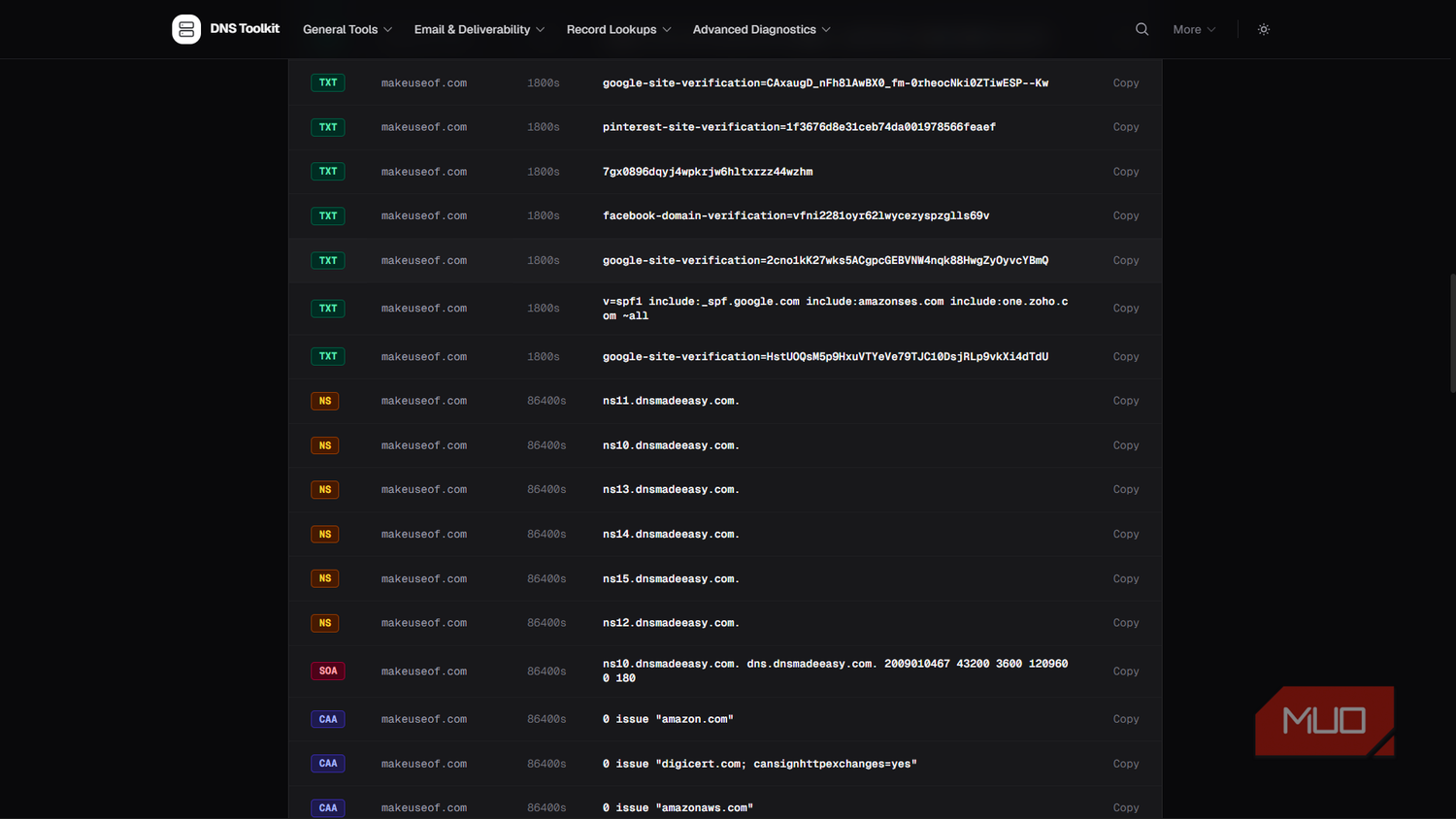Copy the google-site-verification=HstUOQsM5p9 record

(1126, 357)
